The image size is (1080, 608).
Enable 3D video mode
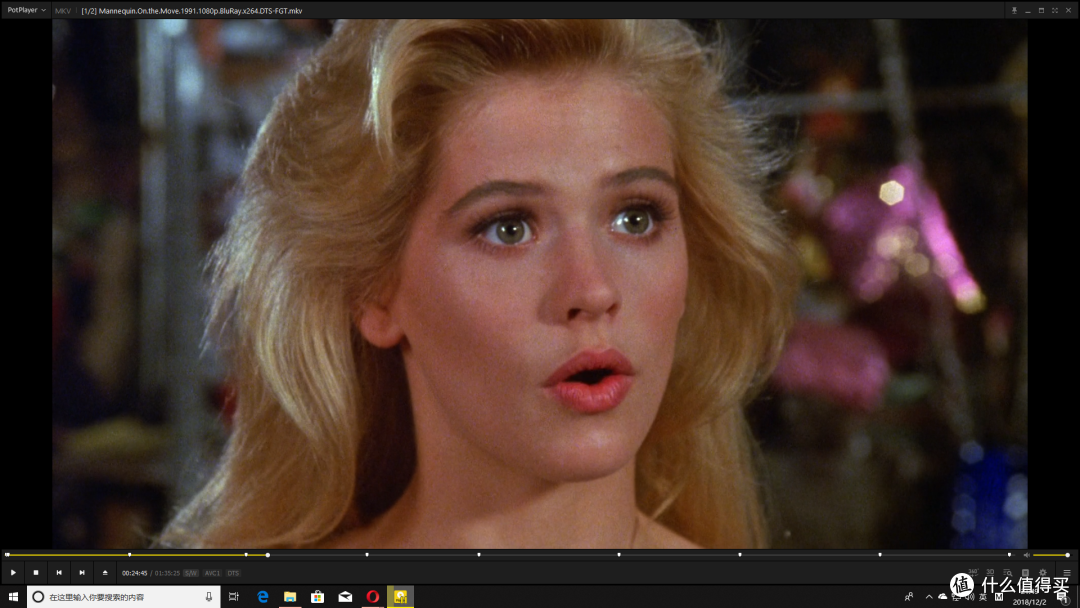tap(990, 572)
